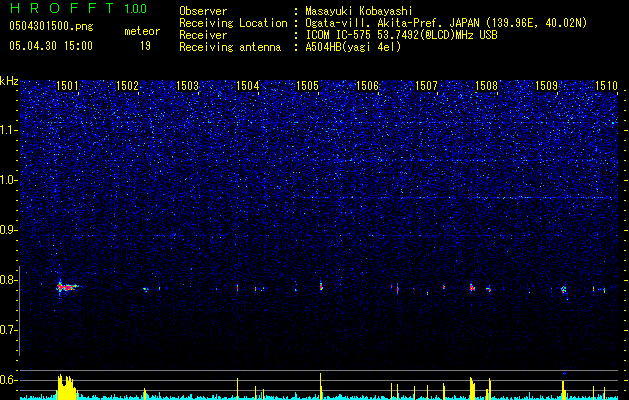The image size is (629, 400).
Task: Select the file name 0504301500.png
Action: (x=51, y=26)
